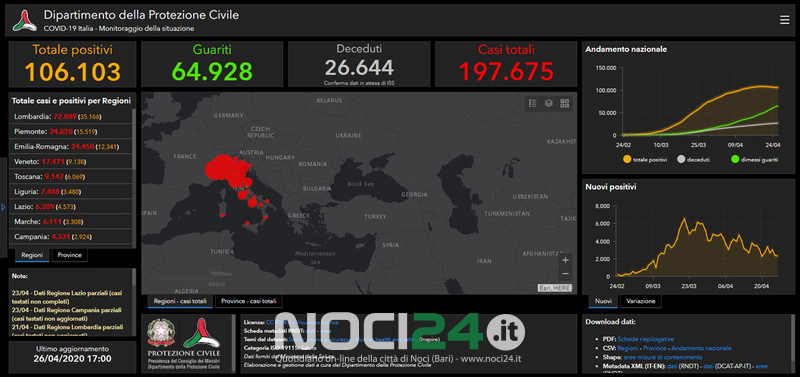Click the Totale positivi 106.103 counter
800x377 pixels.
[72, 64]
